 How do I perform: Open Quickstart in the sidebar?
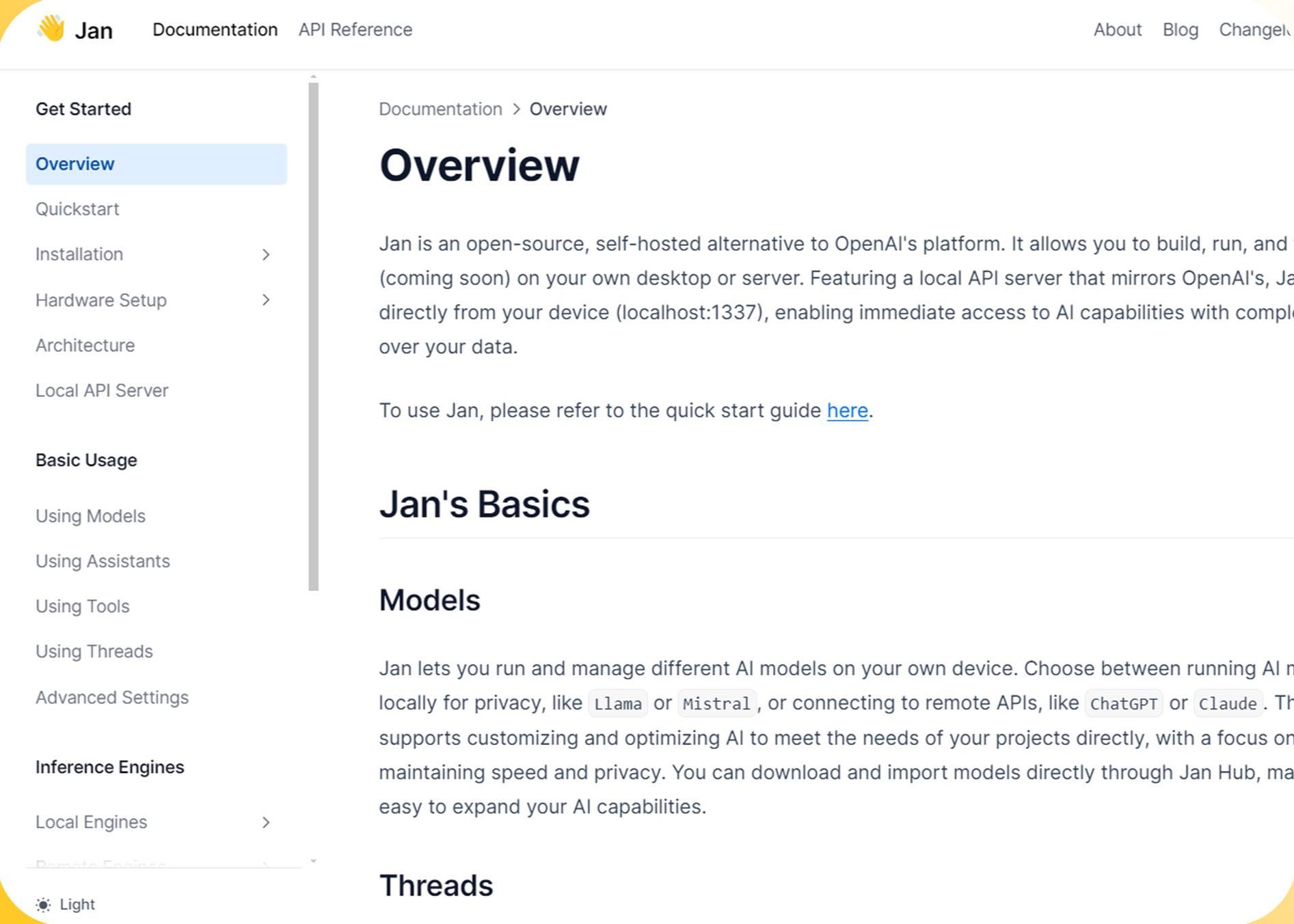click(77, 209)
